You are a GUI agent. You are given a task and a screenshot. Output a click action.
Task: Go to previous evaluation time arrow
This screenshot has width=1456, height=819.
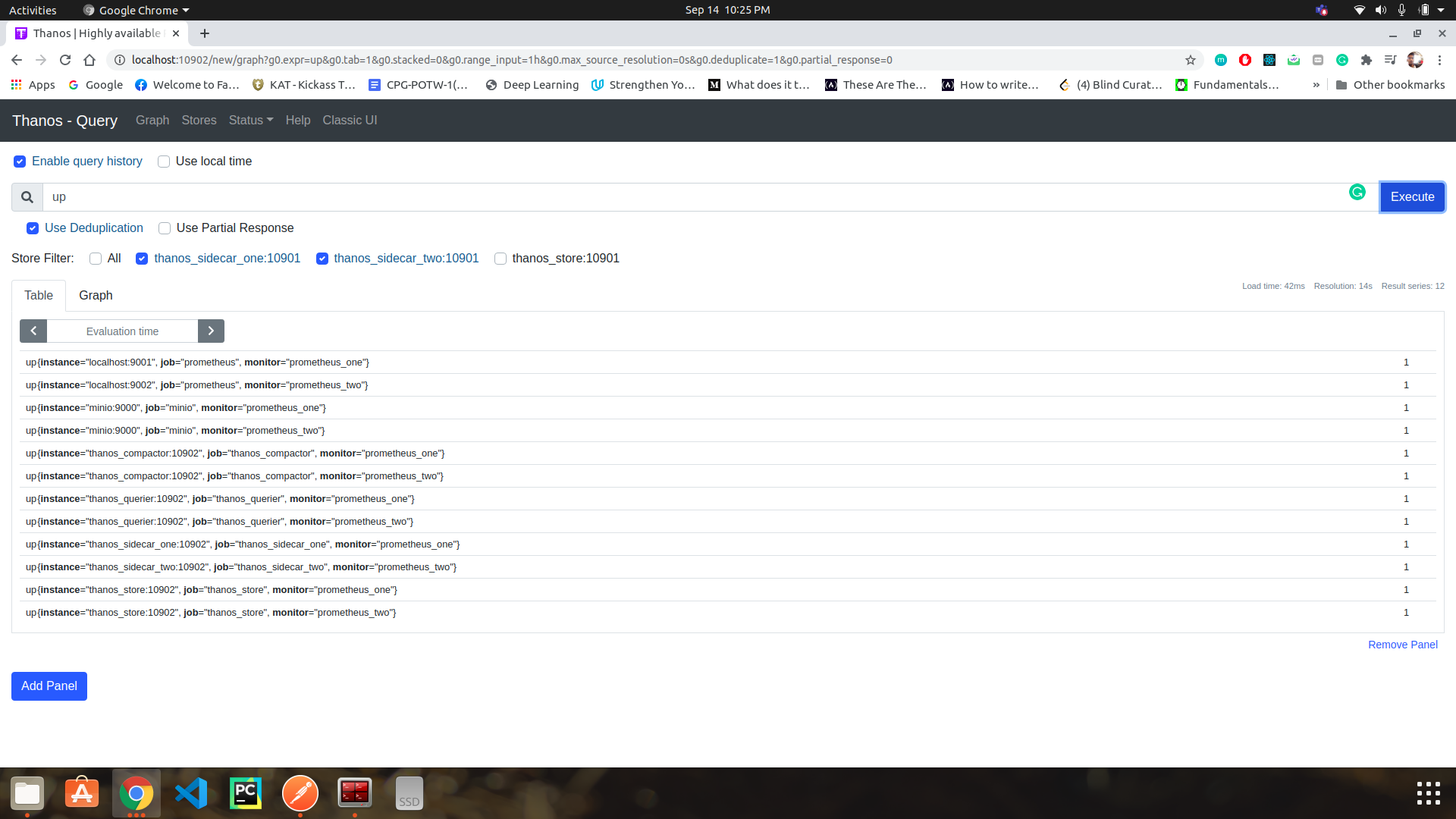tap(33, 331)
